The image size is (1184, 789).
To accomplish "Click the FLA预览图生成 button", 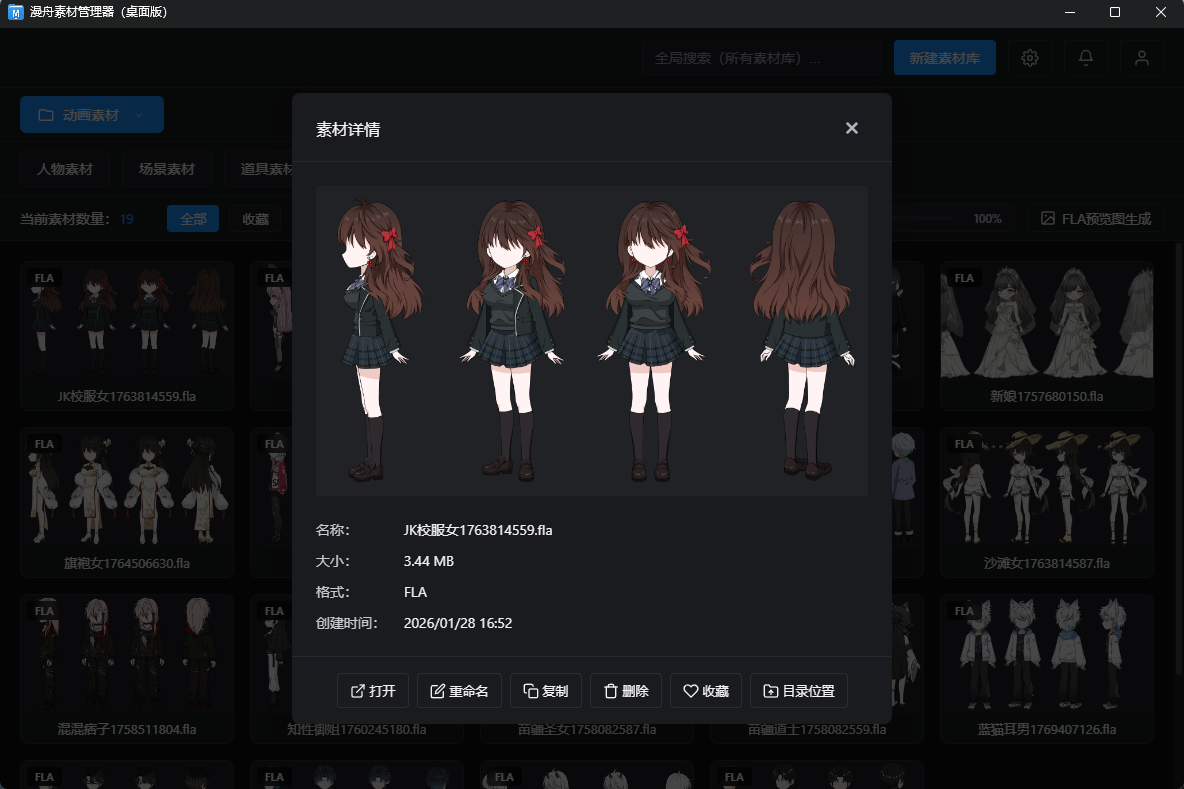I will pyautogui.click(x=1095, y=218).
